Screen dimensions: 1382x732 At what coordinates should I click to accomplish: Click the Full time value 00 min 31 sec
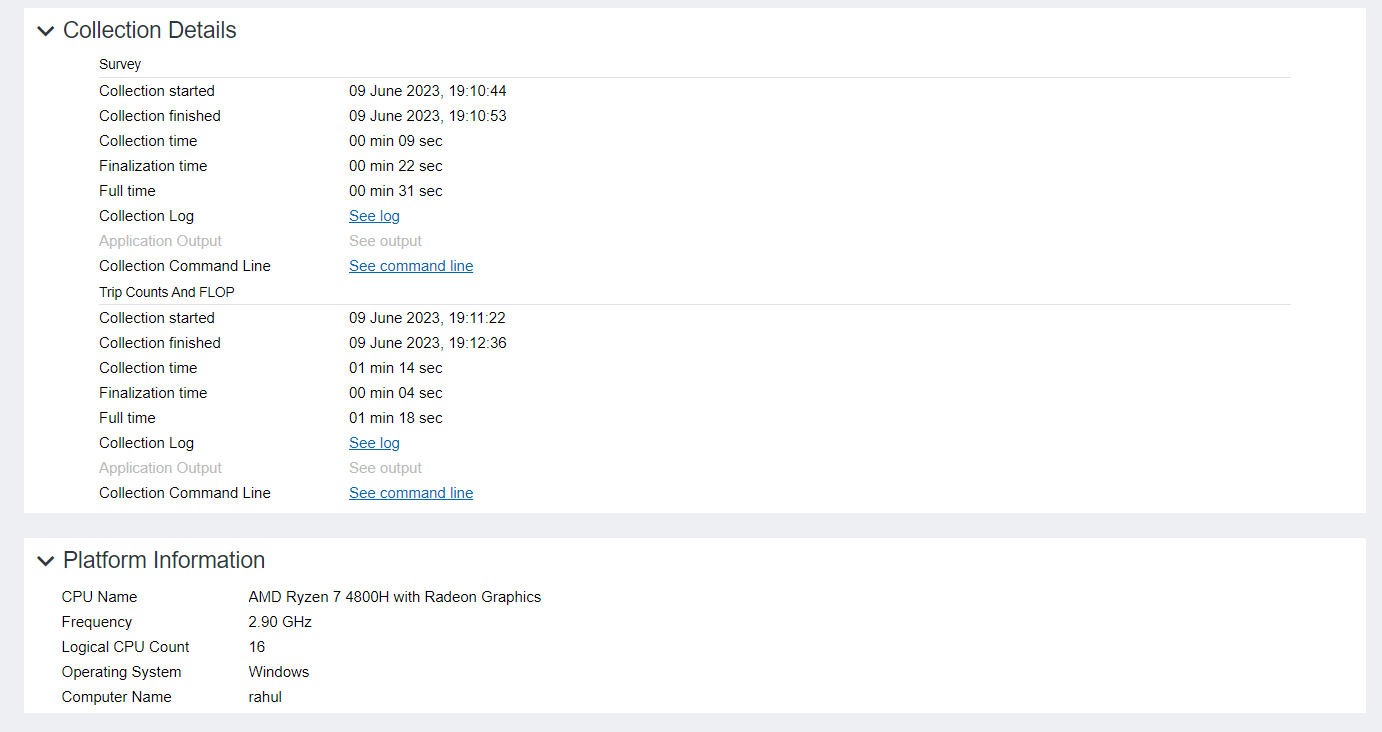[x=396, y=190]
